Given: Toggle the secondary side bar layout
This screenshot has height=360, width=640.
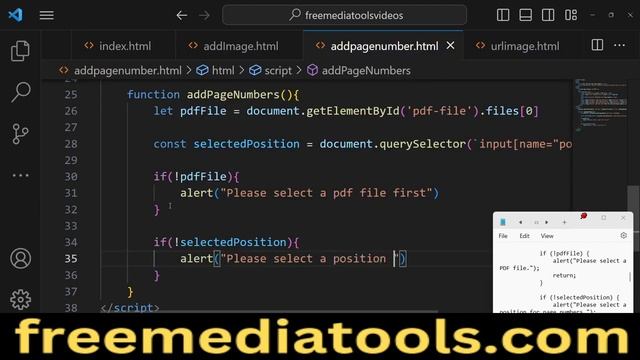Looking at the screenshot, I should pos(548,15).
